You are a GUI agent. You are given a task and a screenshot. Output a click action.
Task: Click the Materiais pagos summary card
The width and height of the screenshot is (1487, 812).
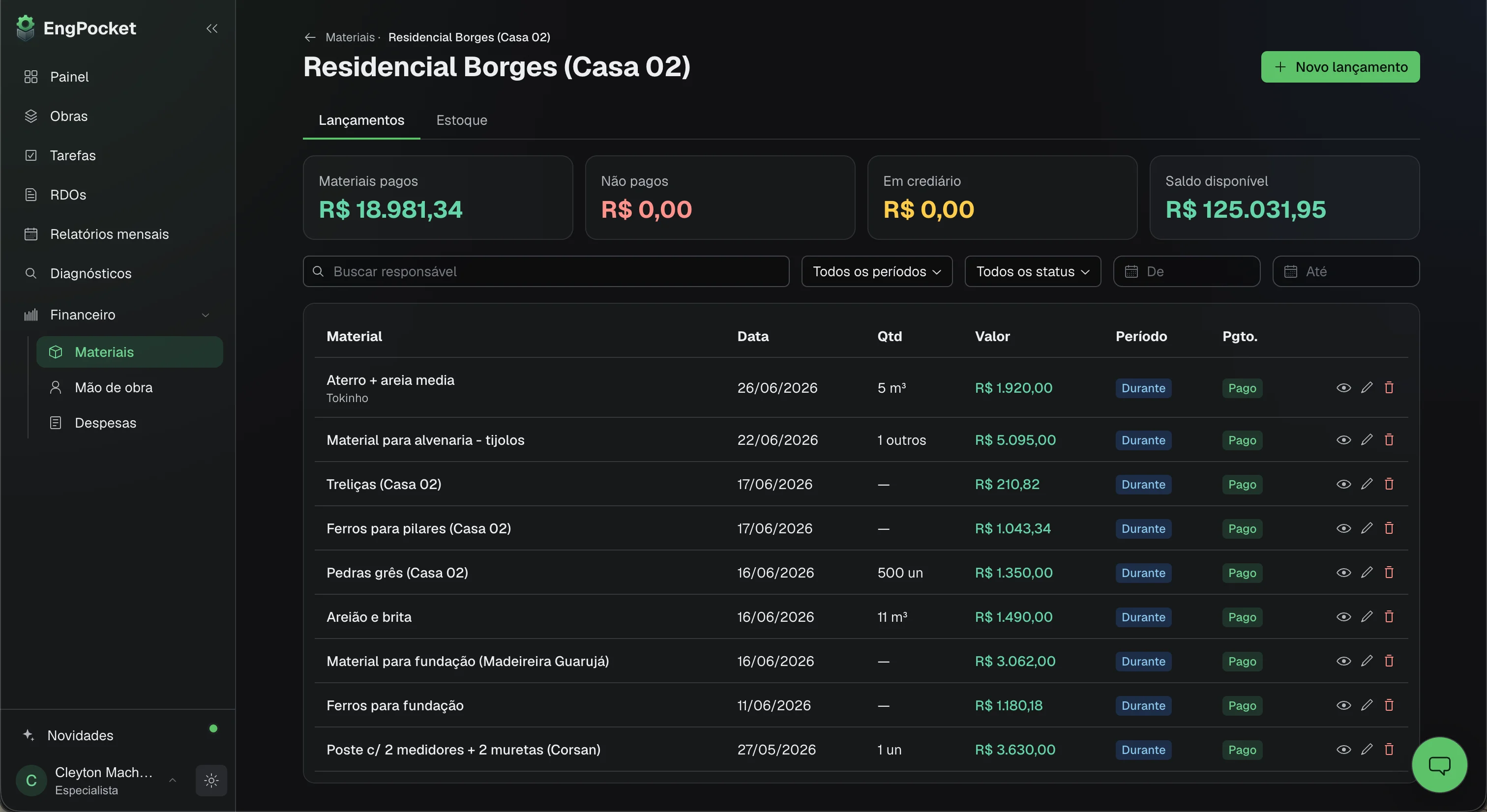point(438,198)
